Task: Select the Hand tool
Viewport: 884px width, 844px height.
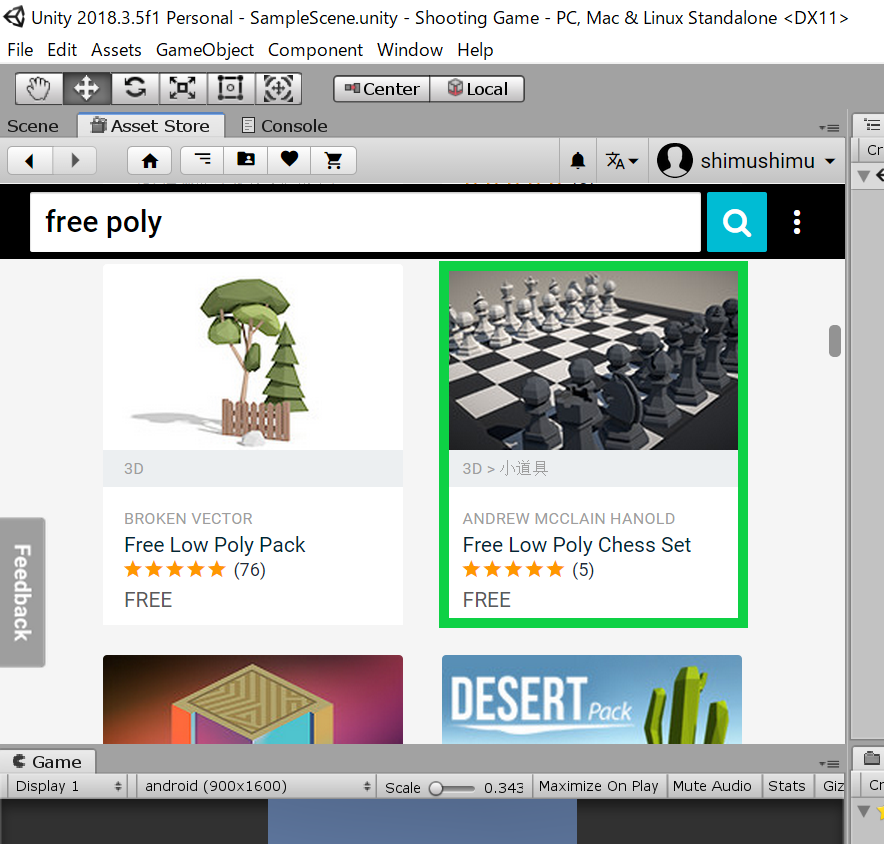Action: (39, 89)
